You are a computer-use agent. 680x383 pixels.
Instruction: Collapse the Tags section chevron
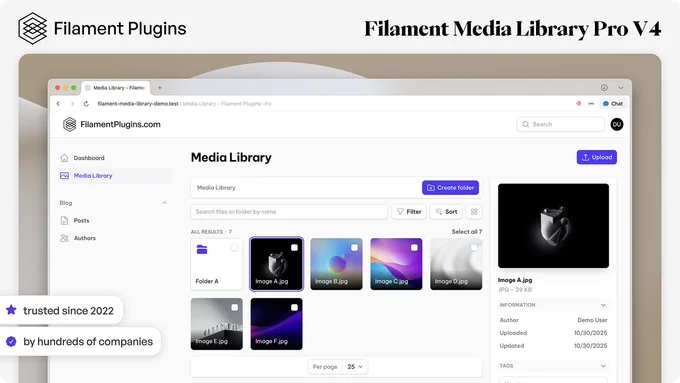tap(603, 366)
